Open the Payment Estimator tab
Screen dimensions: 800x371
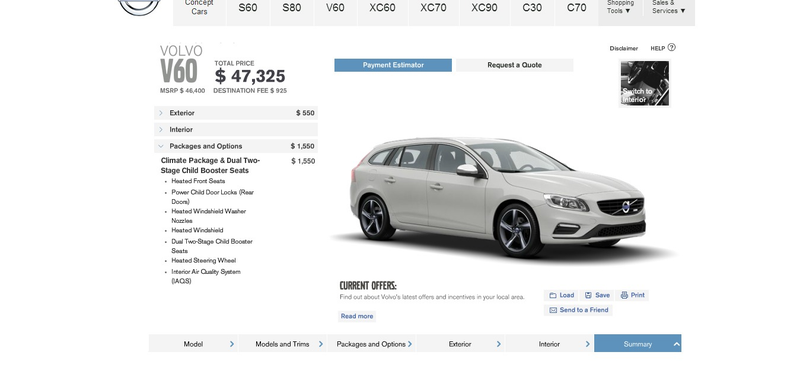[393, 65]
